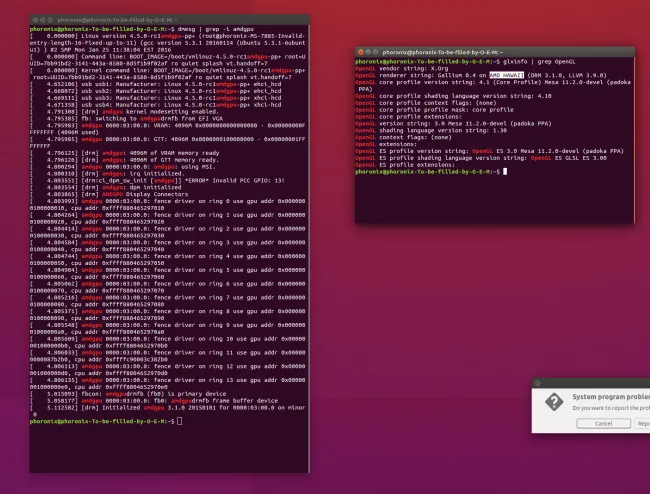Image resolution: width=650 pixels, height=494 pixels.
Task: Click the "4096M of VRAM memory ready" line
Action: (x=124, y=153)
